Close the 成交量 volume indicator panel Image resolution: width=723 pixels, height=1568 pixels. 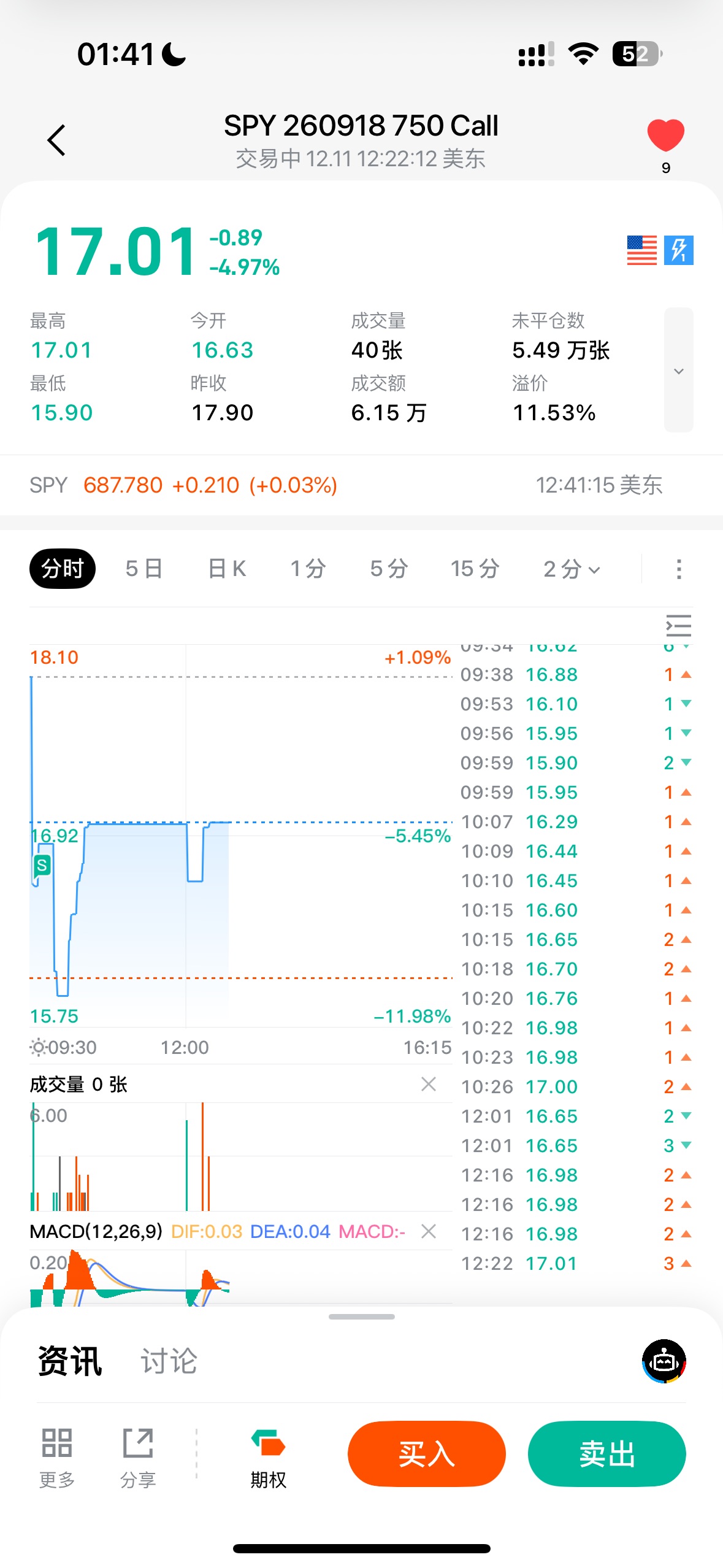click(x=429, y=1084)
